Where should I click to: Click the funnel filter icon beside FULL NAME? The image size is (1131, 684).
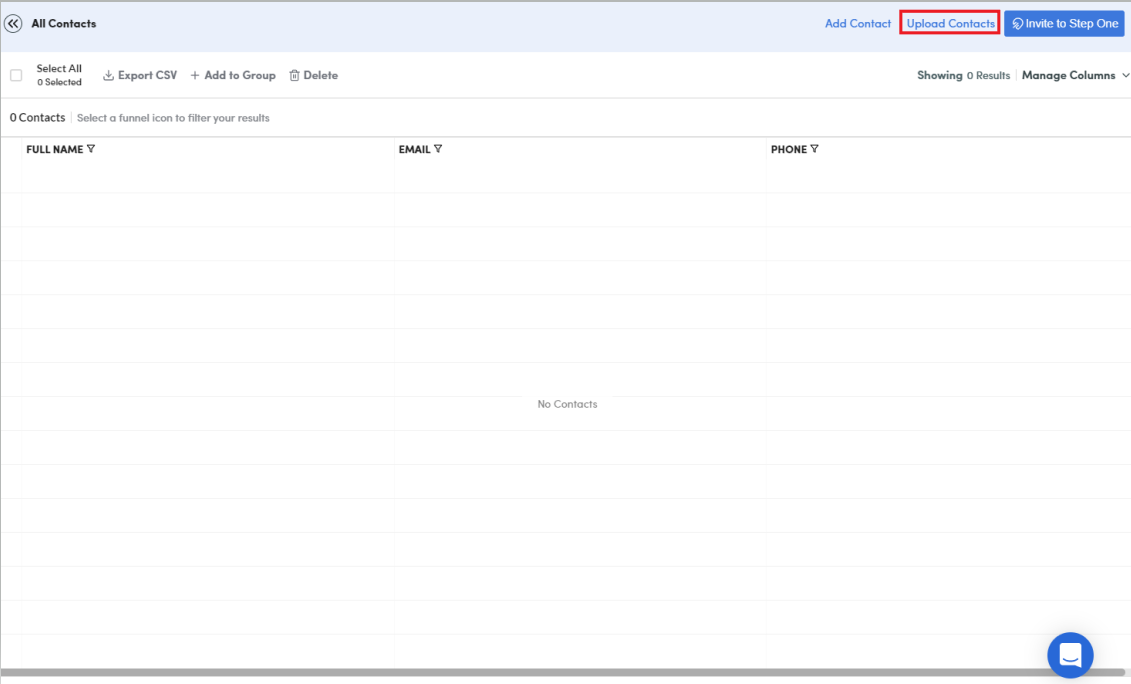tap(91, 149)
